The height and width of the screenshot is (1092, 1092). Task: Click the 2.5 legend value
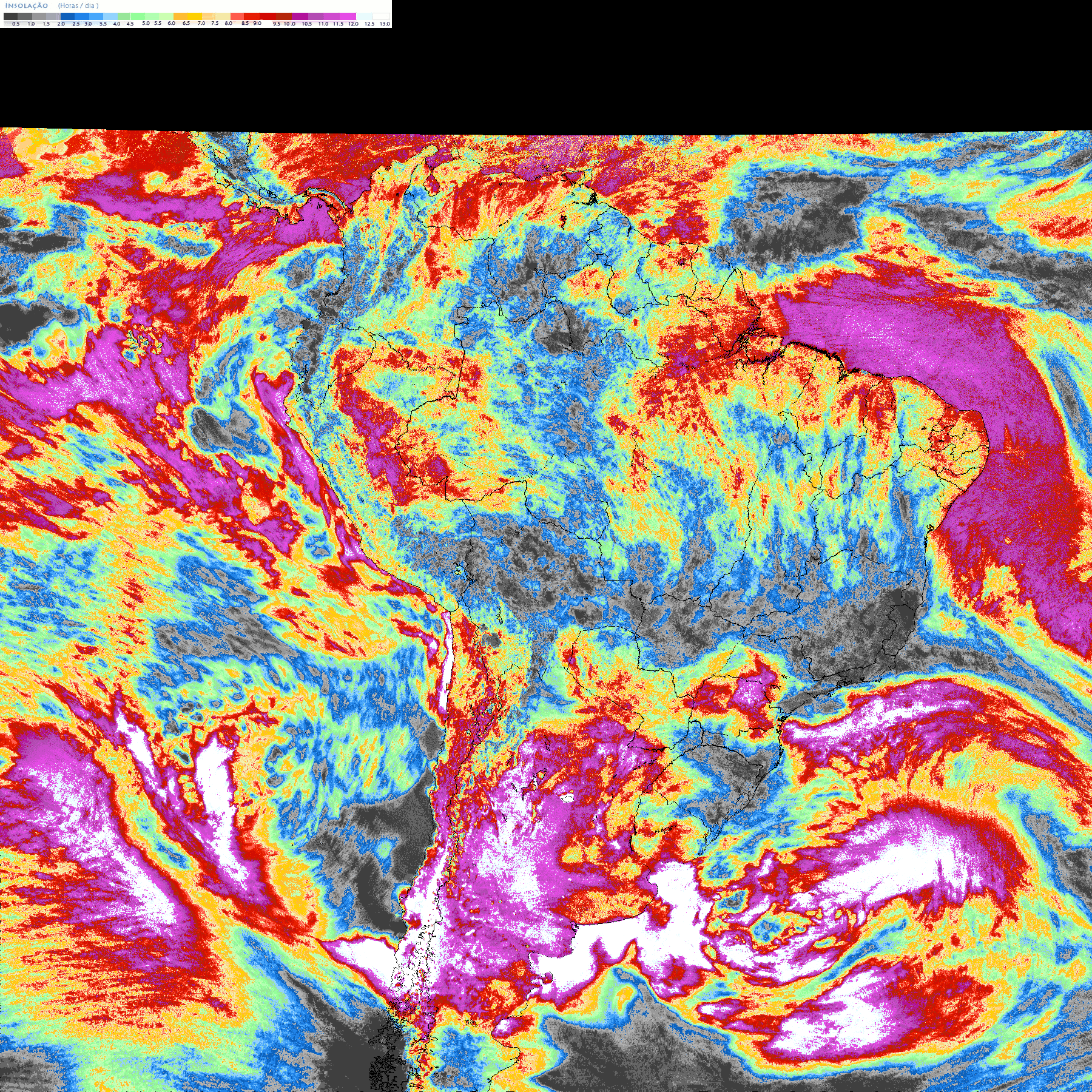click(x=76, y=24)
